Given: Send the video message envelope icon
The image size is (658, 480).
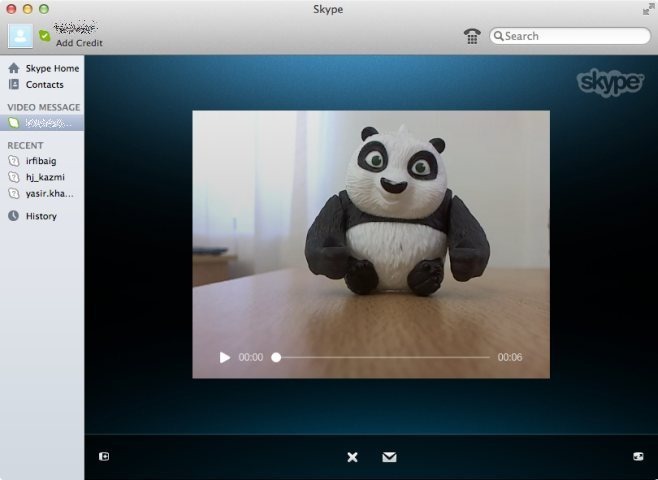Looking at the screenshot, I should (x=389, y=457).
